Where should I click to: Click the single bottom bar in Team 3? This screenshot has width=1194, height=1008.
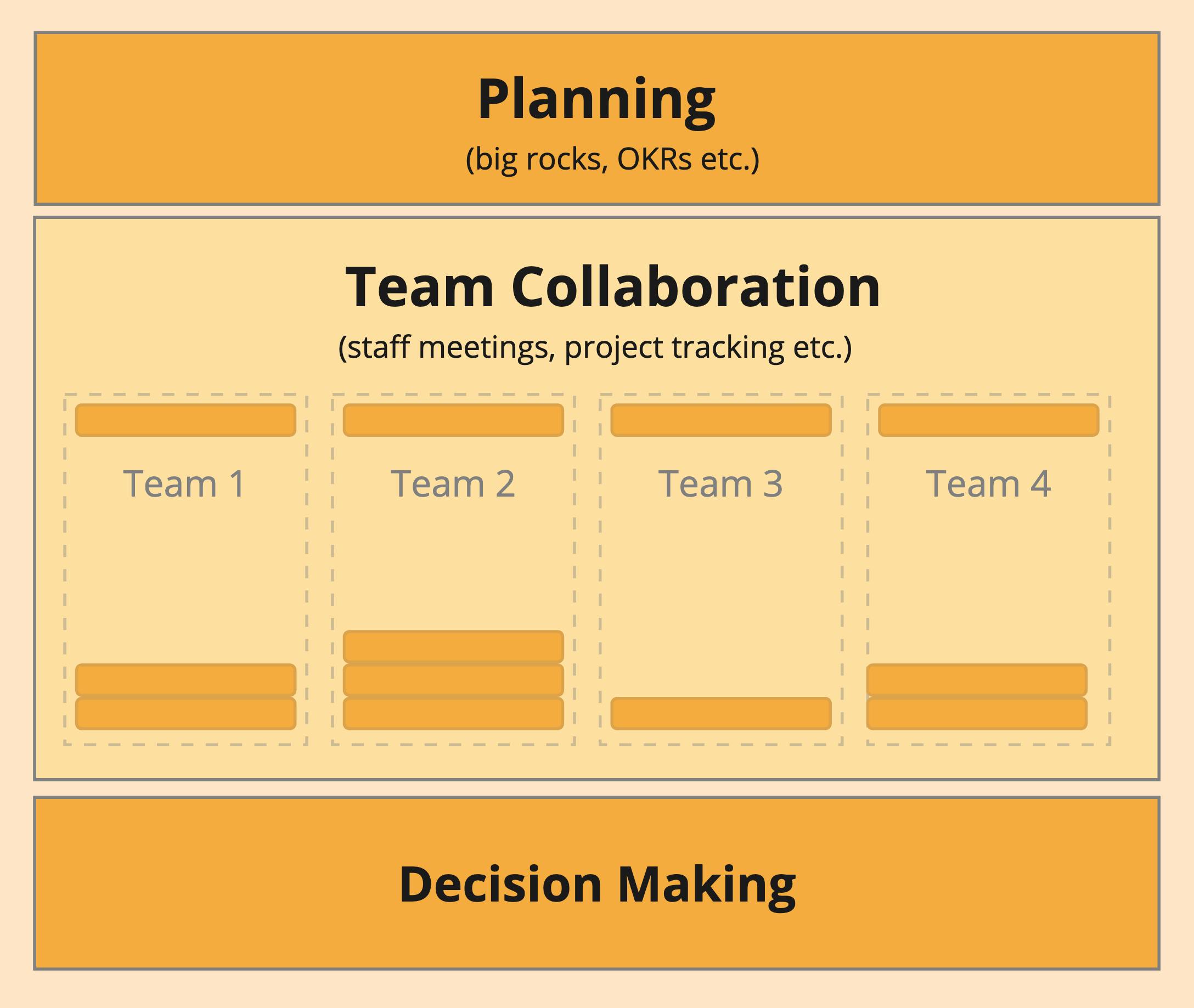point(721,713)
